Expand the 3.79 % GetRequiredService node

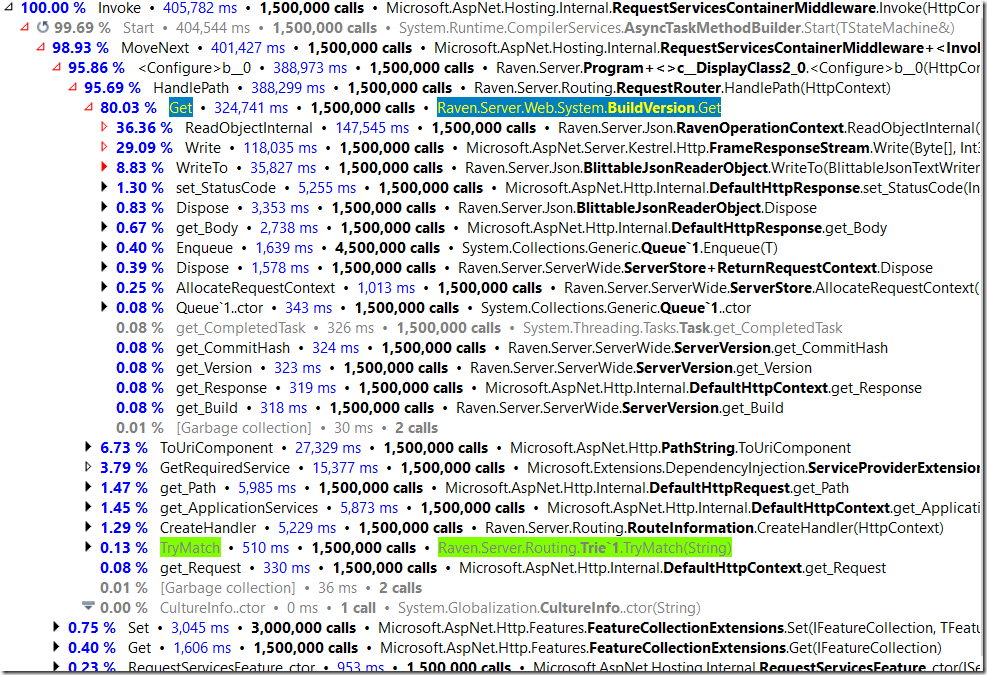click(89, 467)
